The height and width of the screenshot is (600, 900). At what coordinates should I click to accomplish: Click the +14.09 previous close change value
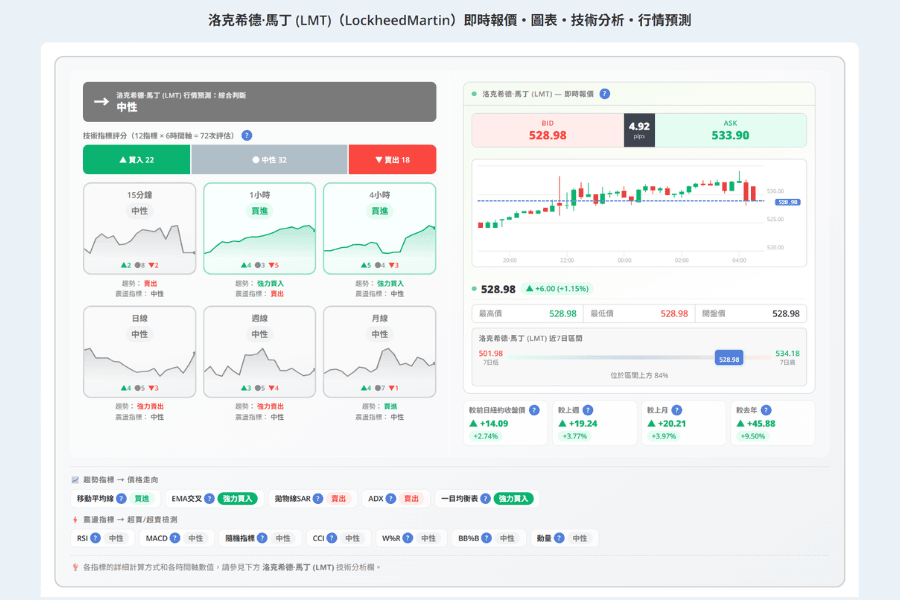tap(489, 424)
